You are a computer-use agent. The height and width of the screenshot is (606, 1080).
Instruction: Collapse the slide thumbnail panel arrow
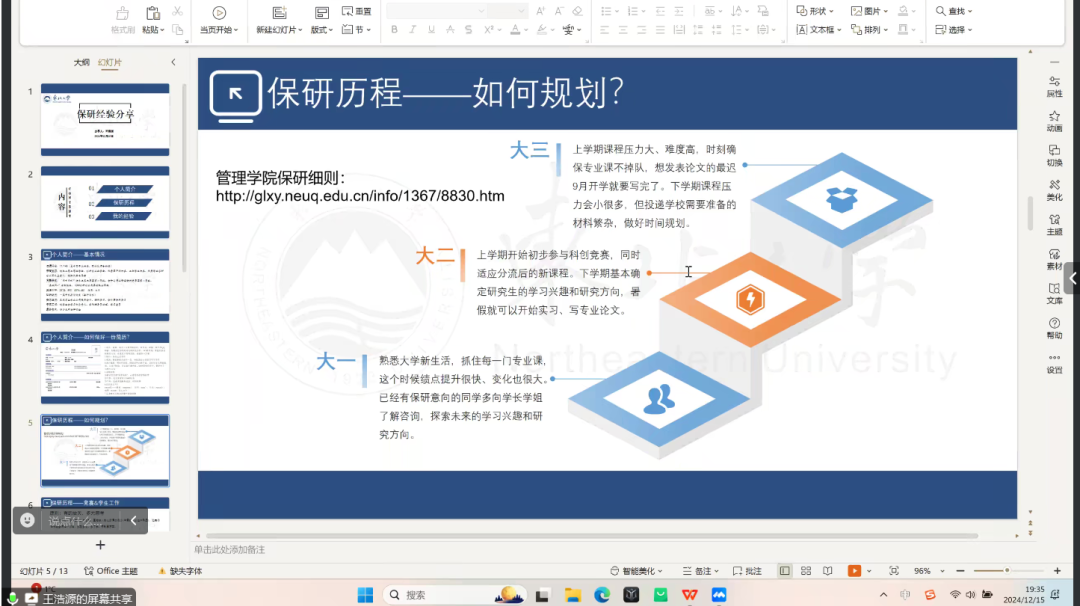[x=173, y=63]
